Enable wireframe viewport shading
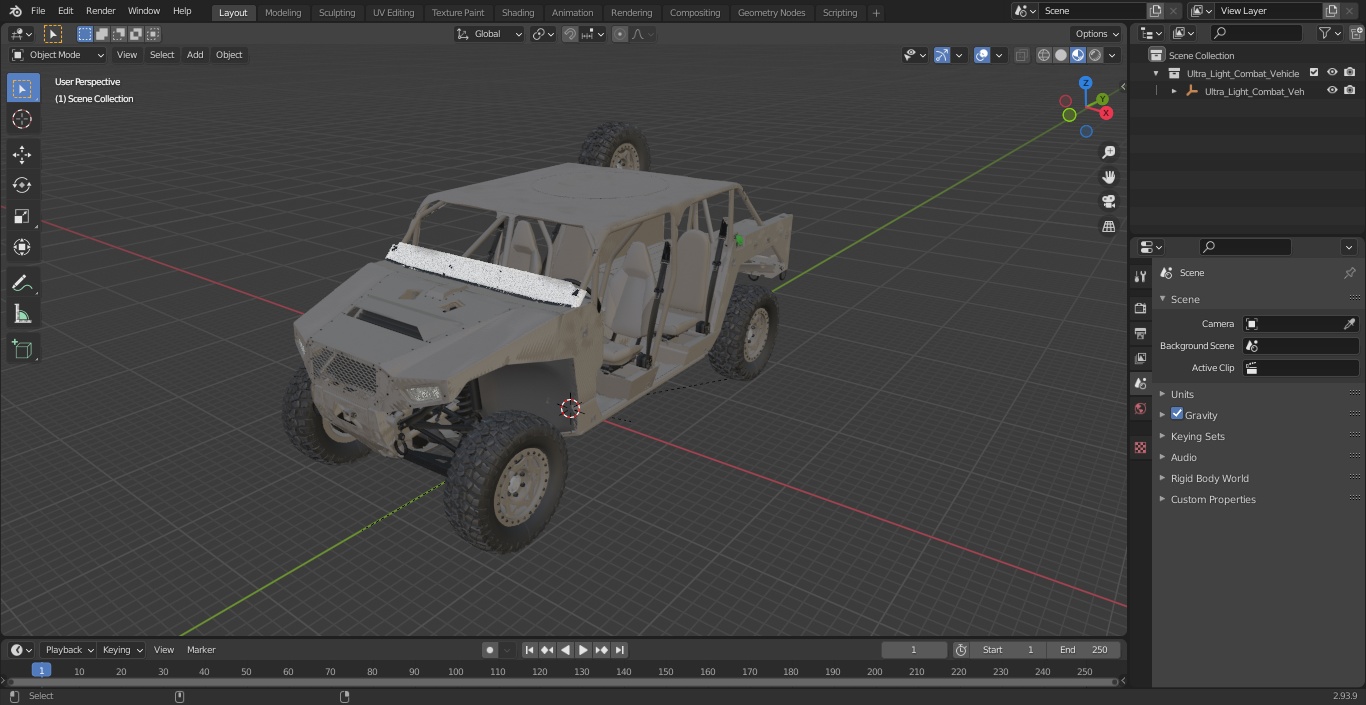This screenshot has height=705, width=1366. coord(1043,55)
